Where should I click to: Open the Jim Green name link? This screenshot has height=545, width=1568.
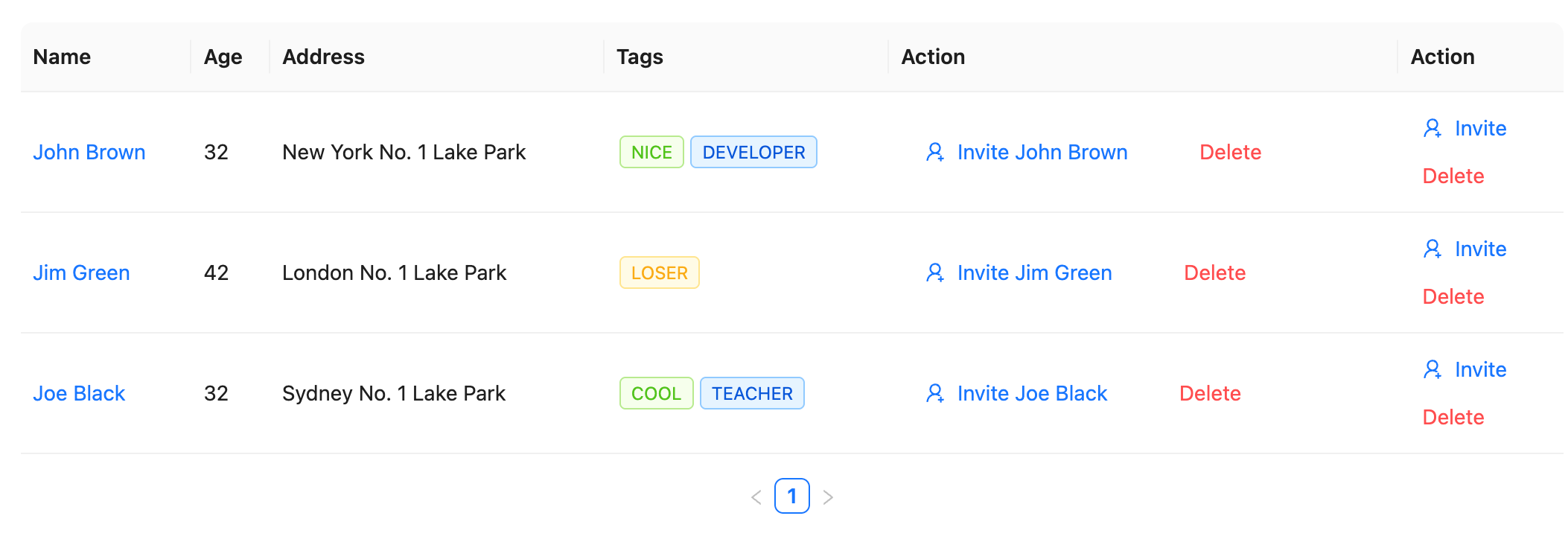pos(81,272)
